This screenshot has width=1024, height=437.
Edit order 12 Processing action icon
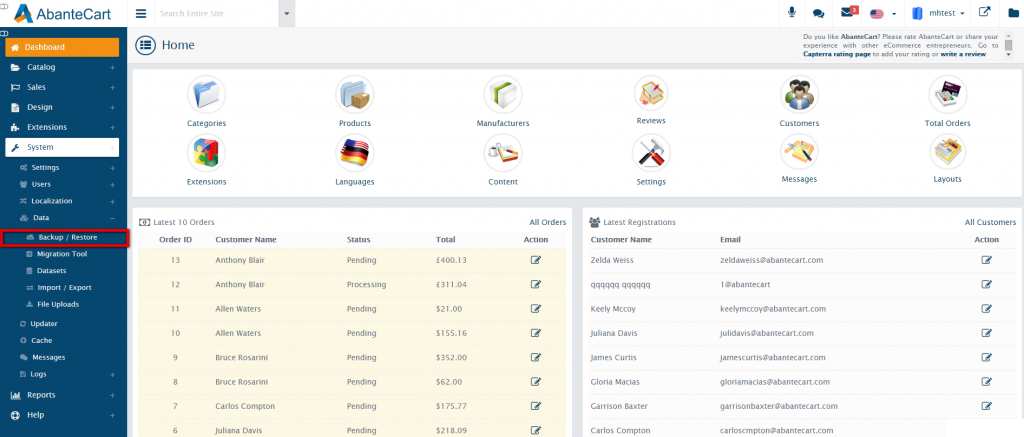(x=536, y=284)
